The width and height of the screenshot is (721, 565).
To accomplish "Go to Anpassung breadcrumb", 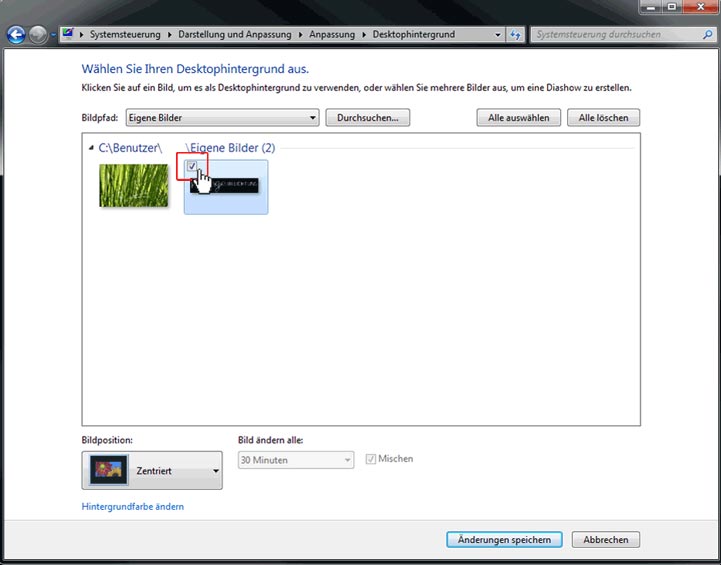I will [332, 34].
